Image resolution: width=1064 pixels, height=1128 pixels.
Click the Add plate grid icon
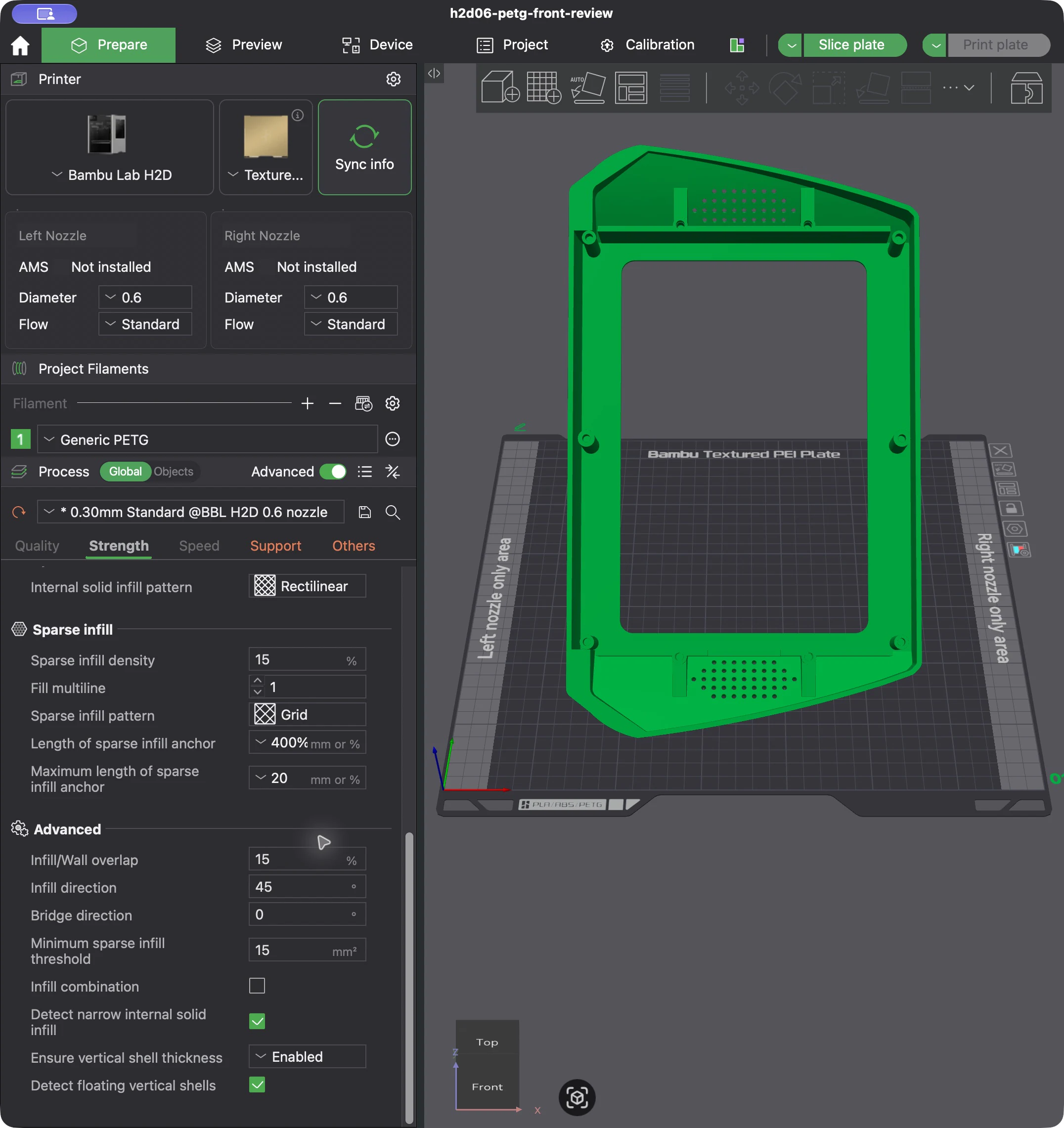[544, 87]
